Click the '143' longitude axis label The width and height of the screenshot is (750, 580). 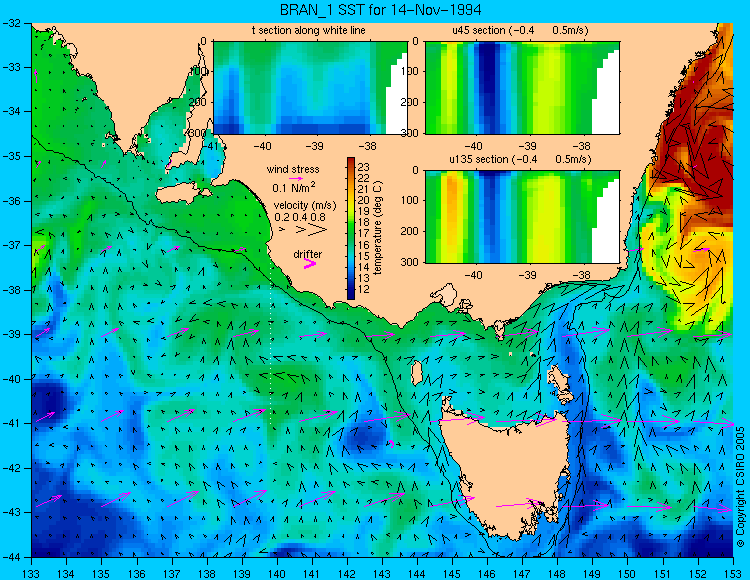click(382, 574)
